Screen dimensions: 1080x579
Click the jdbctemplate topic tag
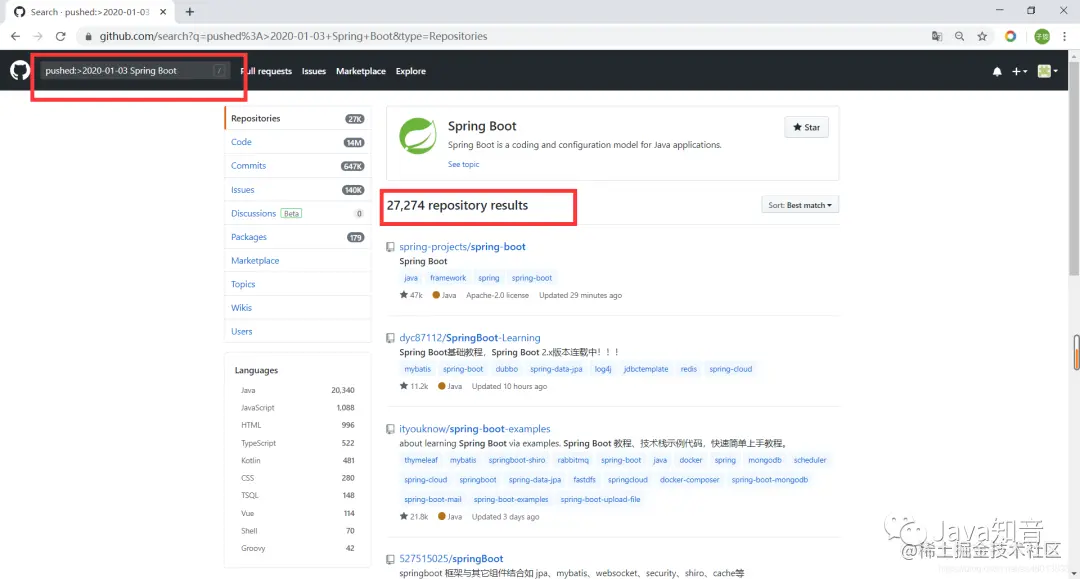(645, 369)
